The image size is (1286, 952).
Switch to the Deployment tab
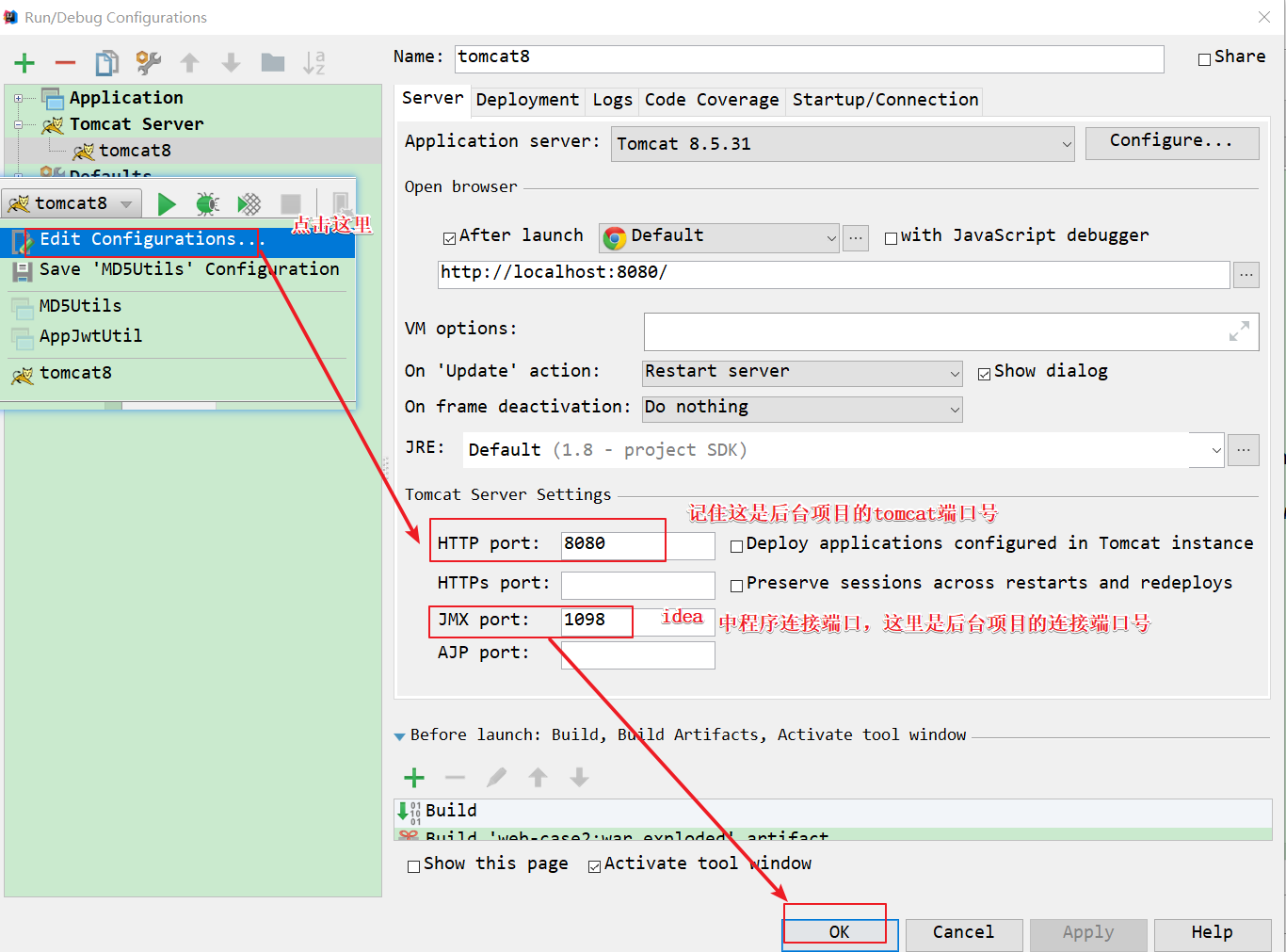point(527,100)
